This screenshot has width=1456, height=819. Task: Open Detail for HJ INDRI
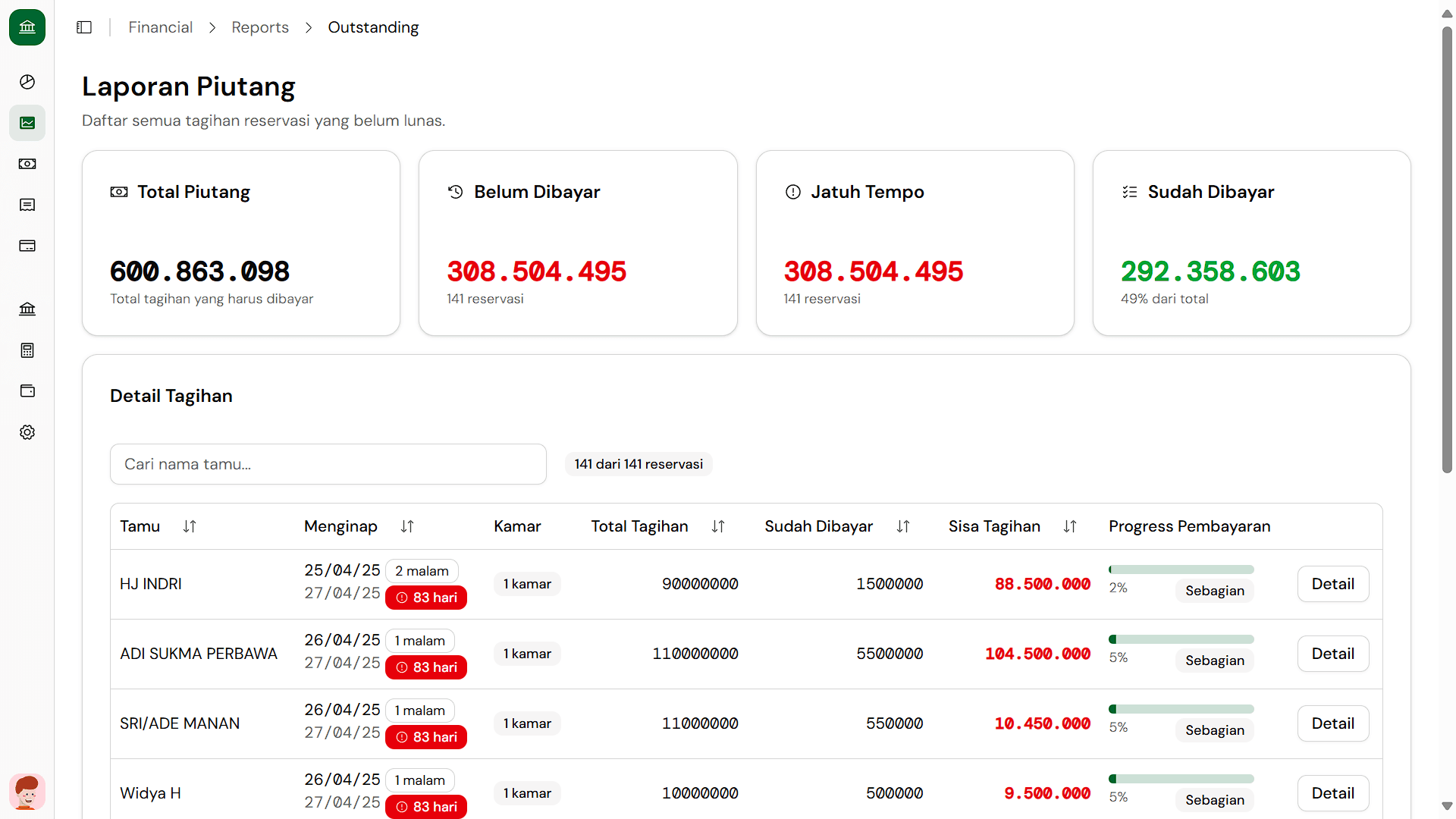click(1332, 584)
